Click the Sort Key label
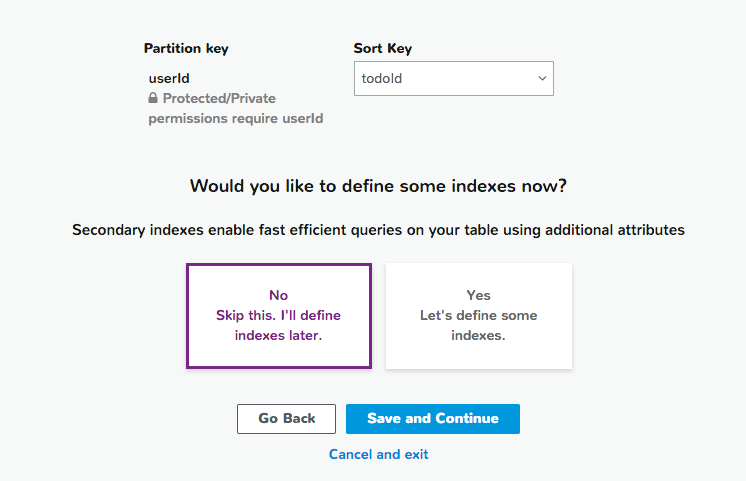 (x=383, y=48)
